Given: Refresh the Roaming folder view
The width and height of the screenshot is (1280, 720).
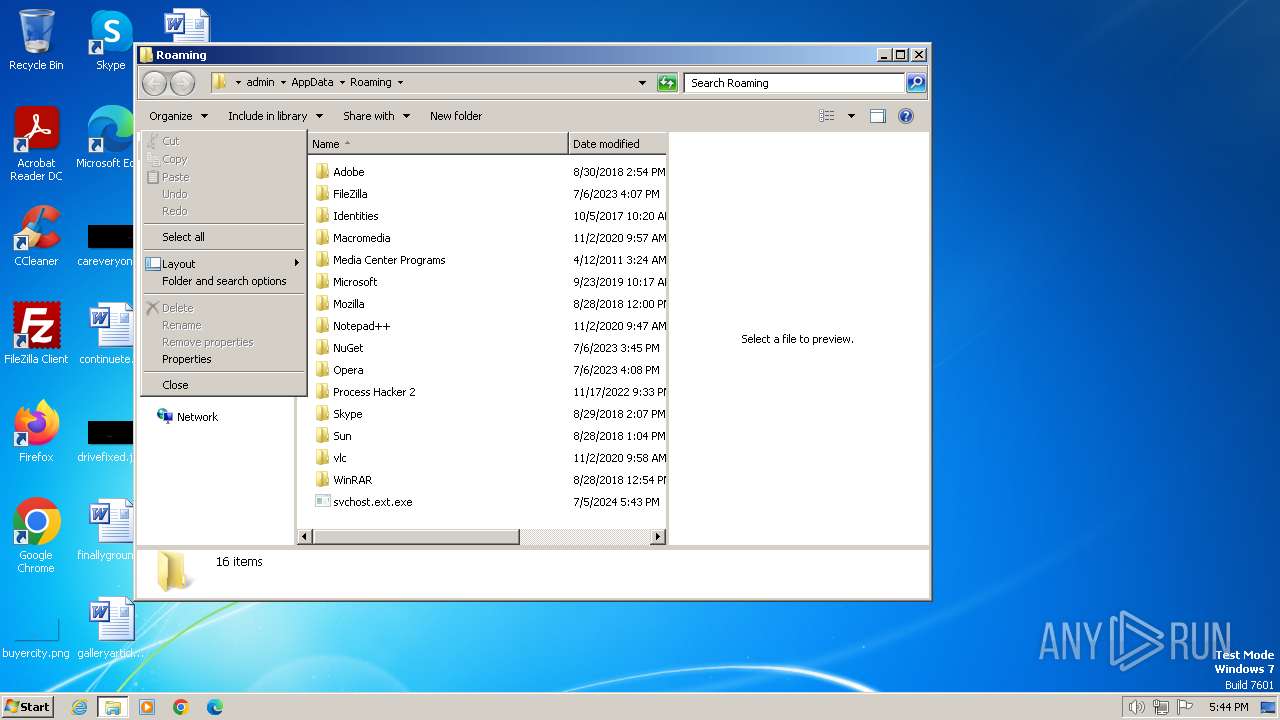Looking at the screenshot, I should [x=667, y=83].
